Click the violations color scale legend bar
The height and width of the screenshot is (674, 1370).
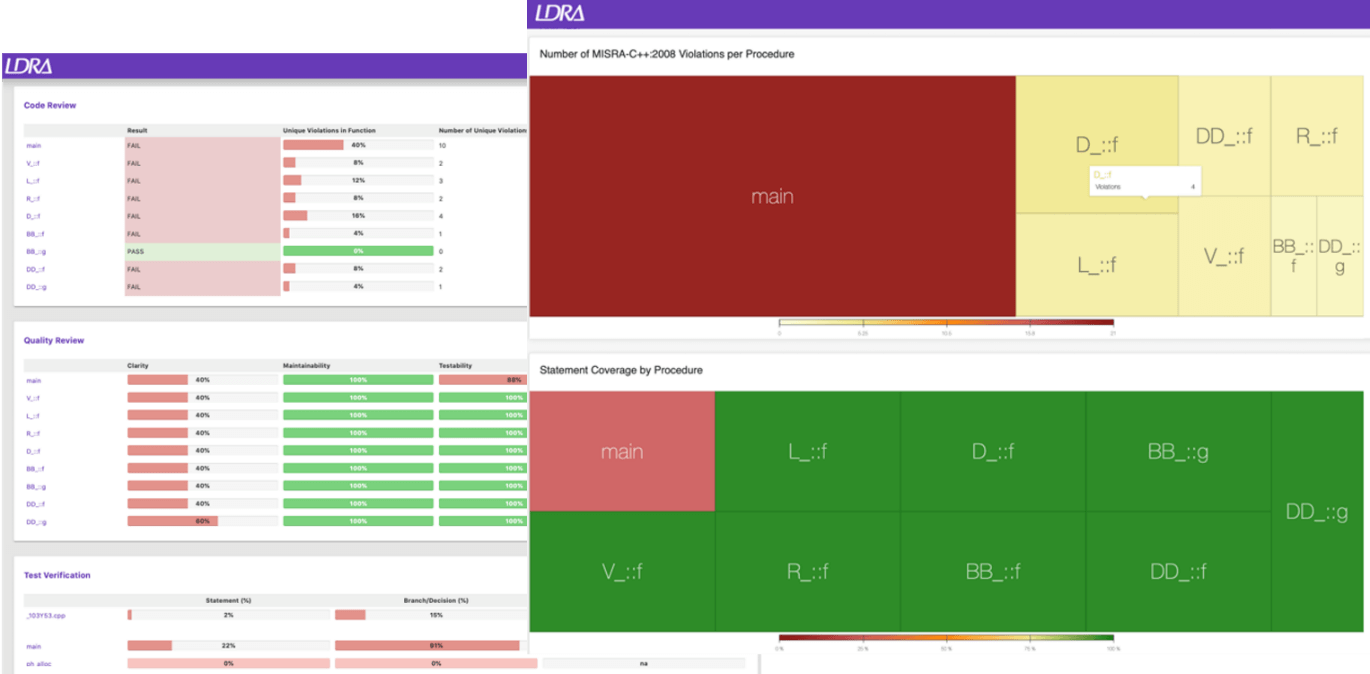[945, 323]
